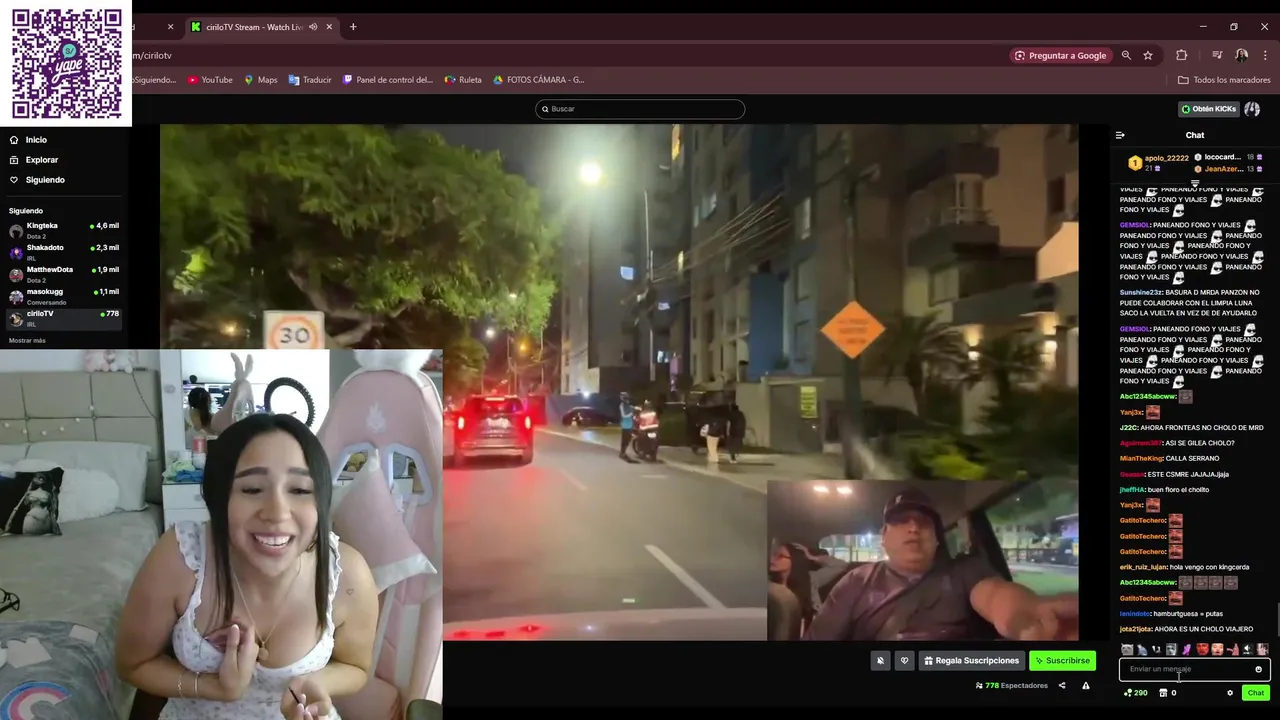Open the Panel de control bookmark

[x=388, y=80]
